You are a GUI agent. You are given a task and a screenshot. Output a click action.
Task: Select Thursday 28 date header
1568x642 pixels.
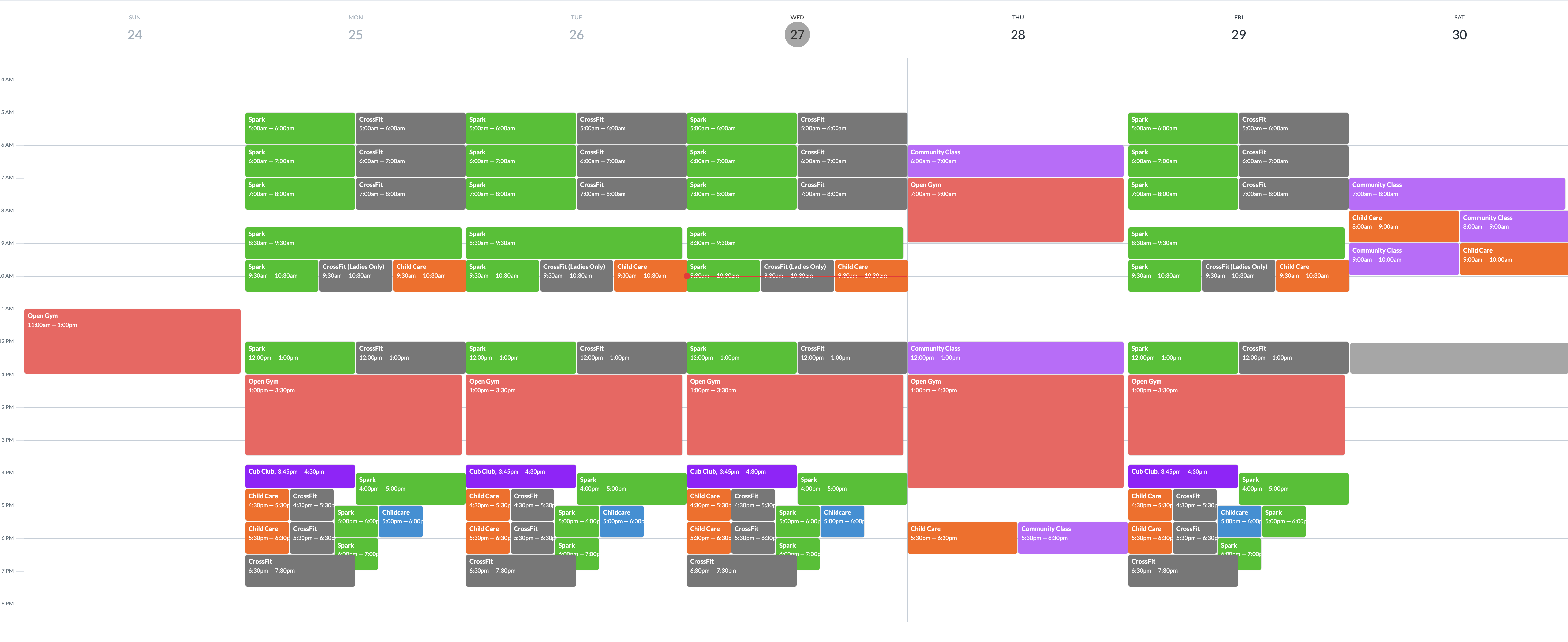[x=1018, y=35]
